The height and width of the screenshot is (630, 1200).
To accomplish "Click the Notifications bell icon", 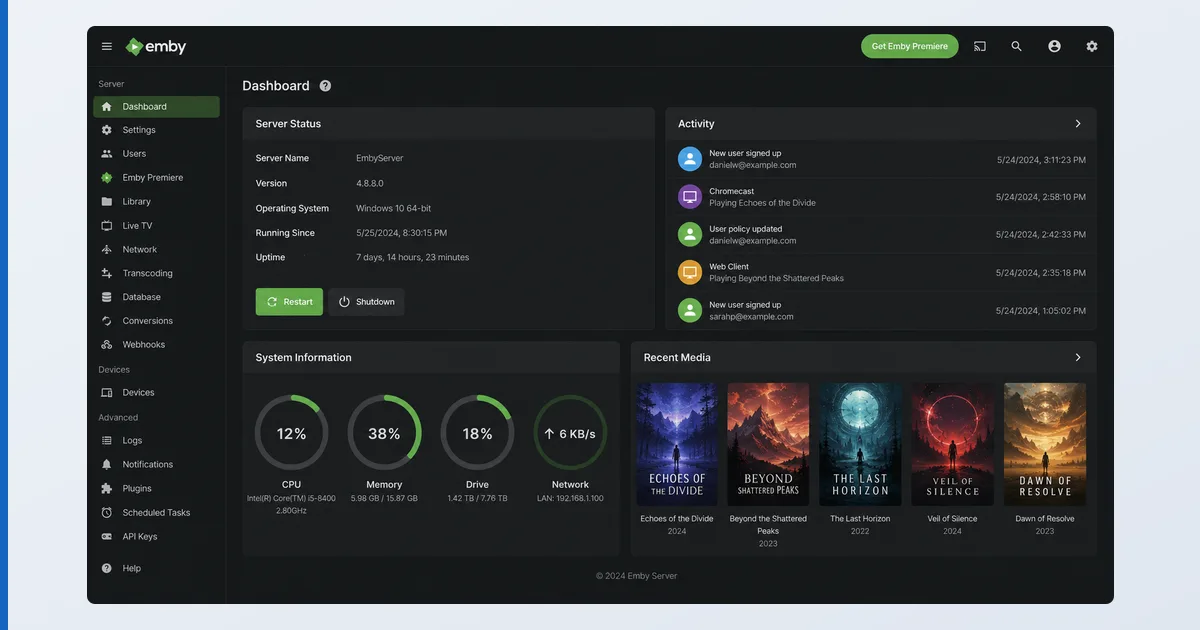I will tap(107, 465).
